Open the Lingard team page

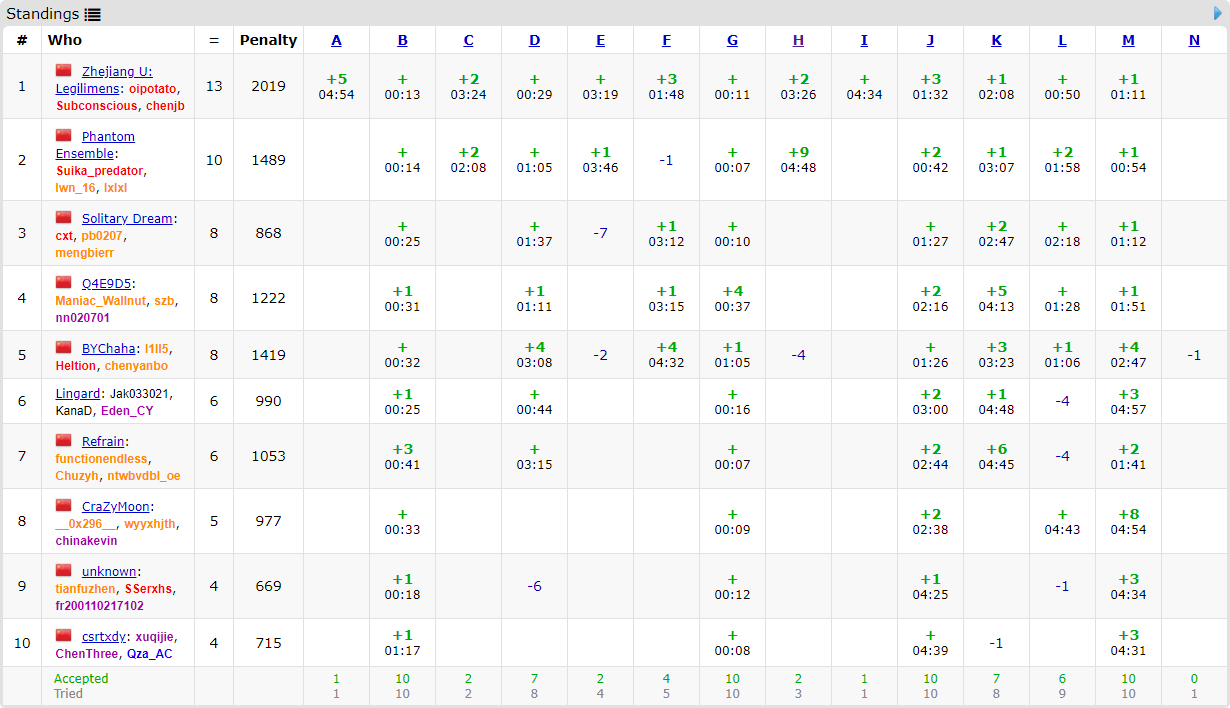[78, 394]
